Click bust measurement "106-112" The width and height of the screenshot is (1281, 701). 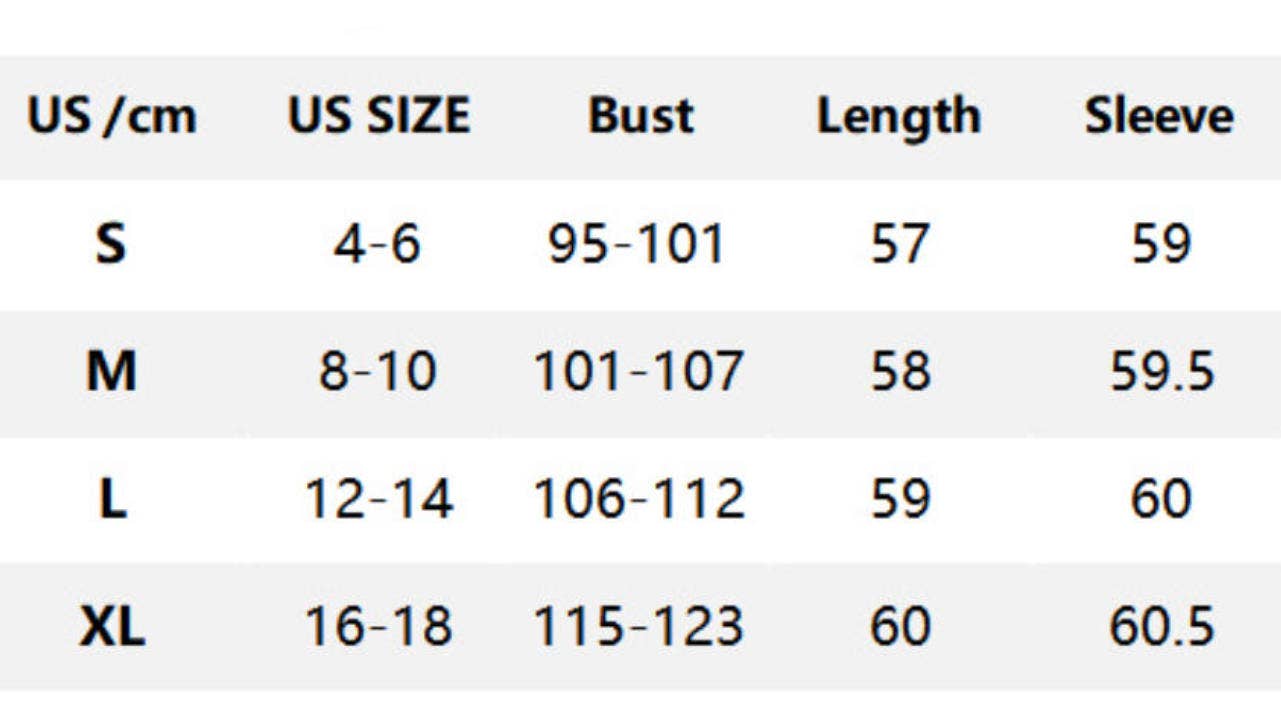[x=639, y=499]
